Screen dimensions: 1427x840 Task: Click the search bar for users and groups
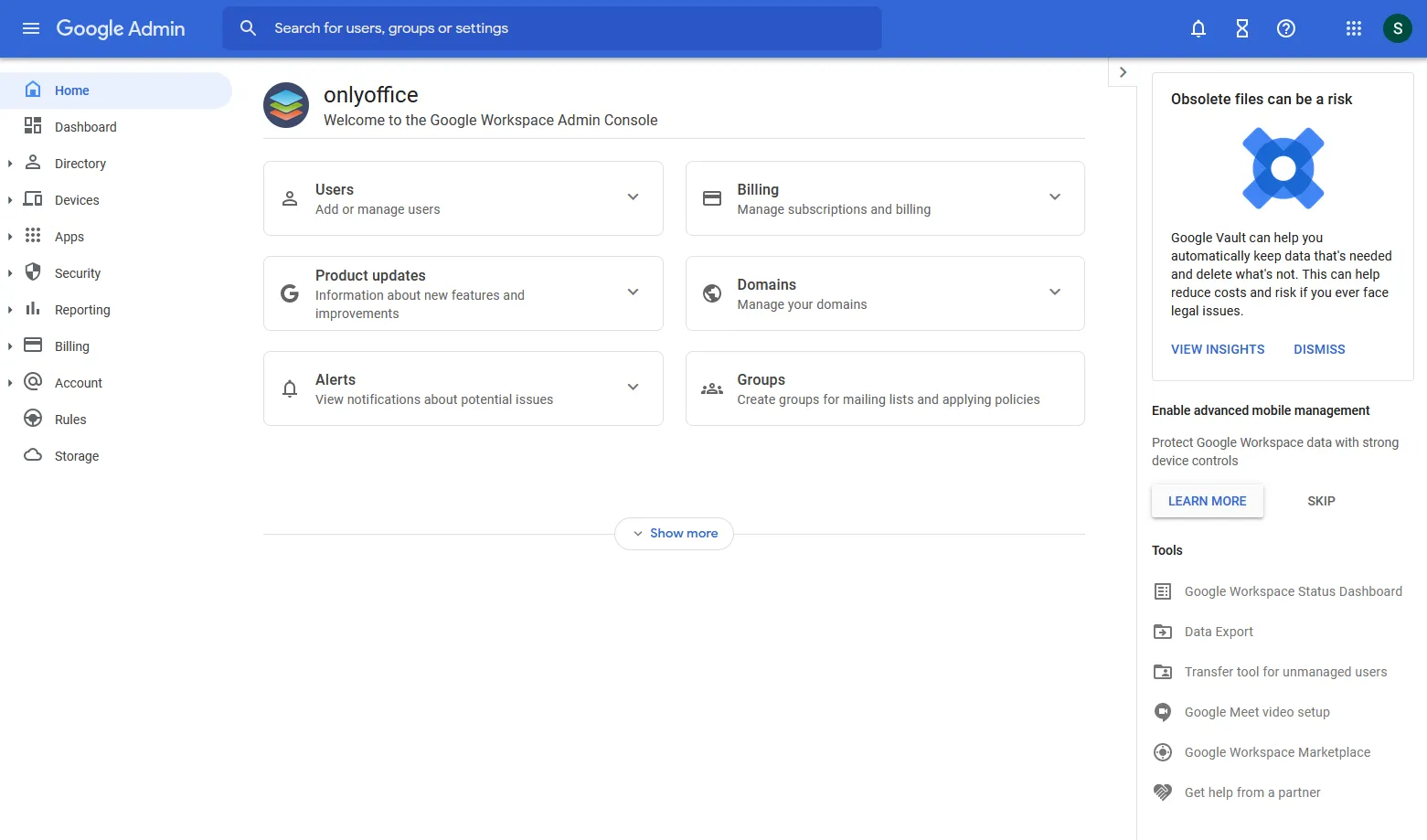551,27
